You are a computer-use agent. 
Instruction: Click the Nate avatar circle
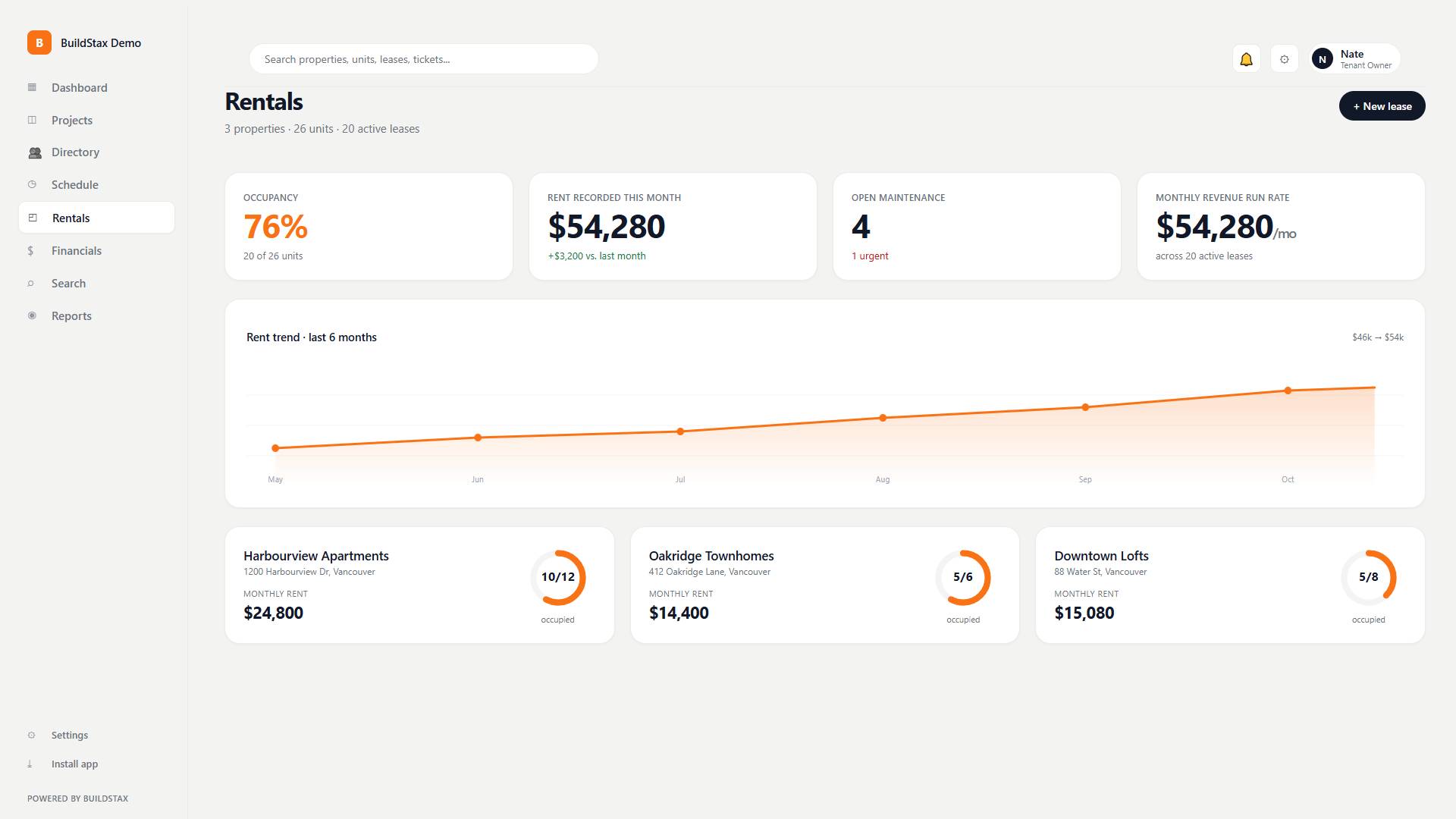pyautogui.click(x=1322, y=59)
